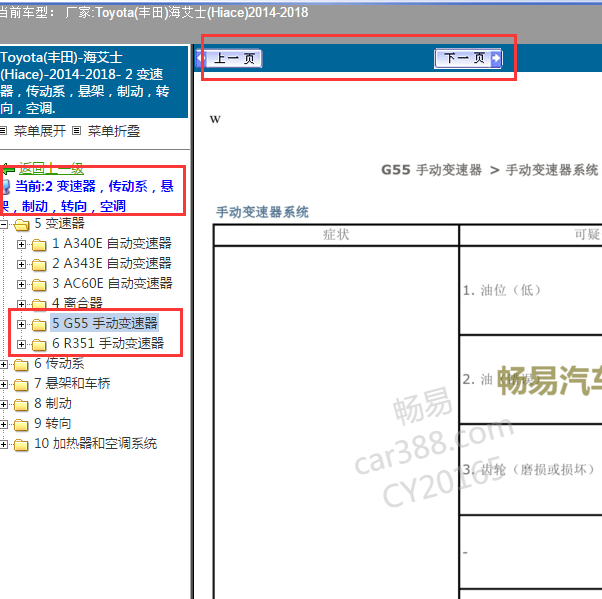Click the 菜单展开 list icon

[3, 131]
